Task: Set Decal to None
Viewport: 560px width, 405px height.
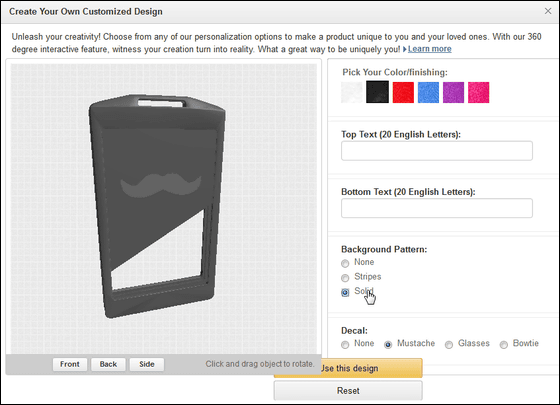Action: pyautogui.click(x=345, y=345)
